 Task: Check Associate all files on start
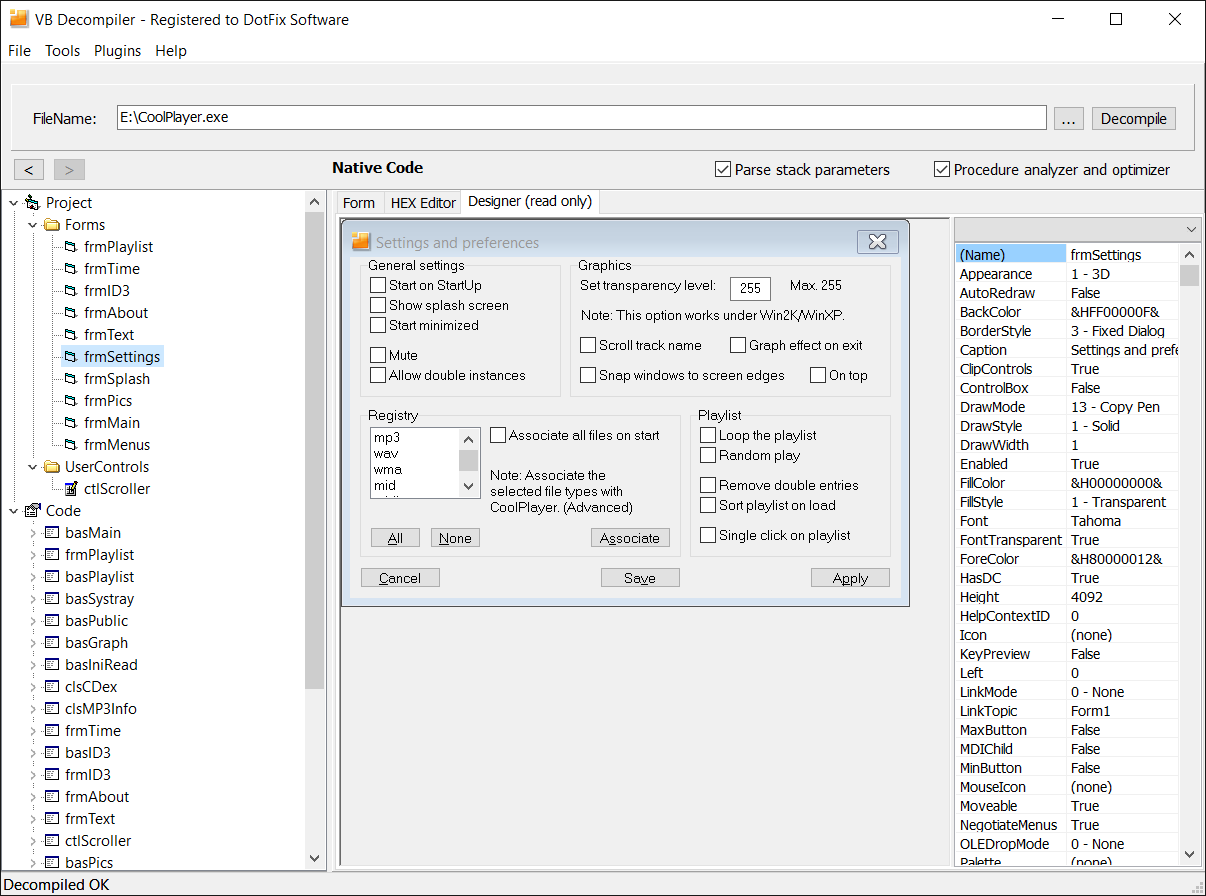(x=498, y=435)
